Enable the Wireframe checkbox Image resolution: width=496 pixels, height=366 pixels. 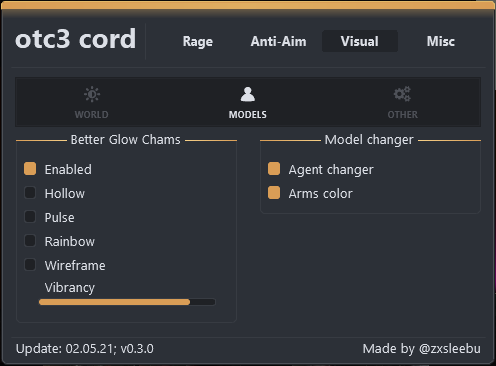click(30, 265)
